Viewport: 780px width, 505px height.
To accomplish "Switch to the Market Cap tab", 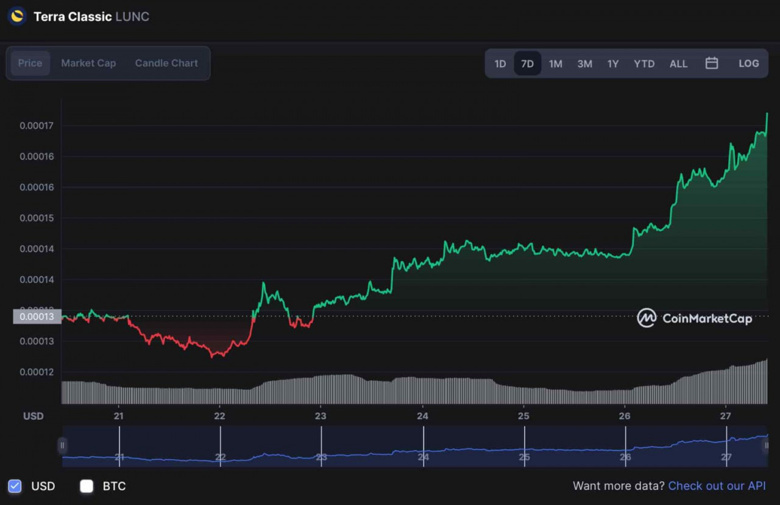I will (88, 63).
